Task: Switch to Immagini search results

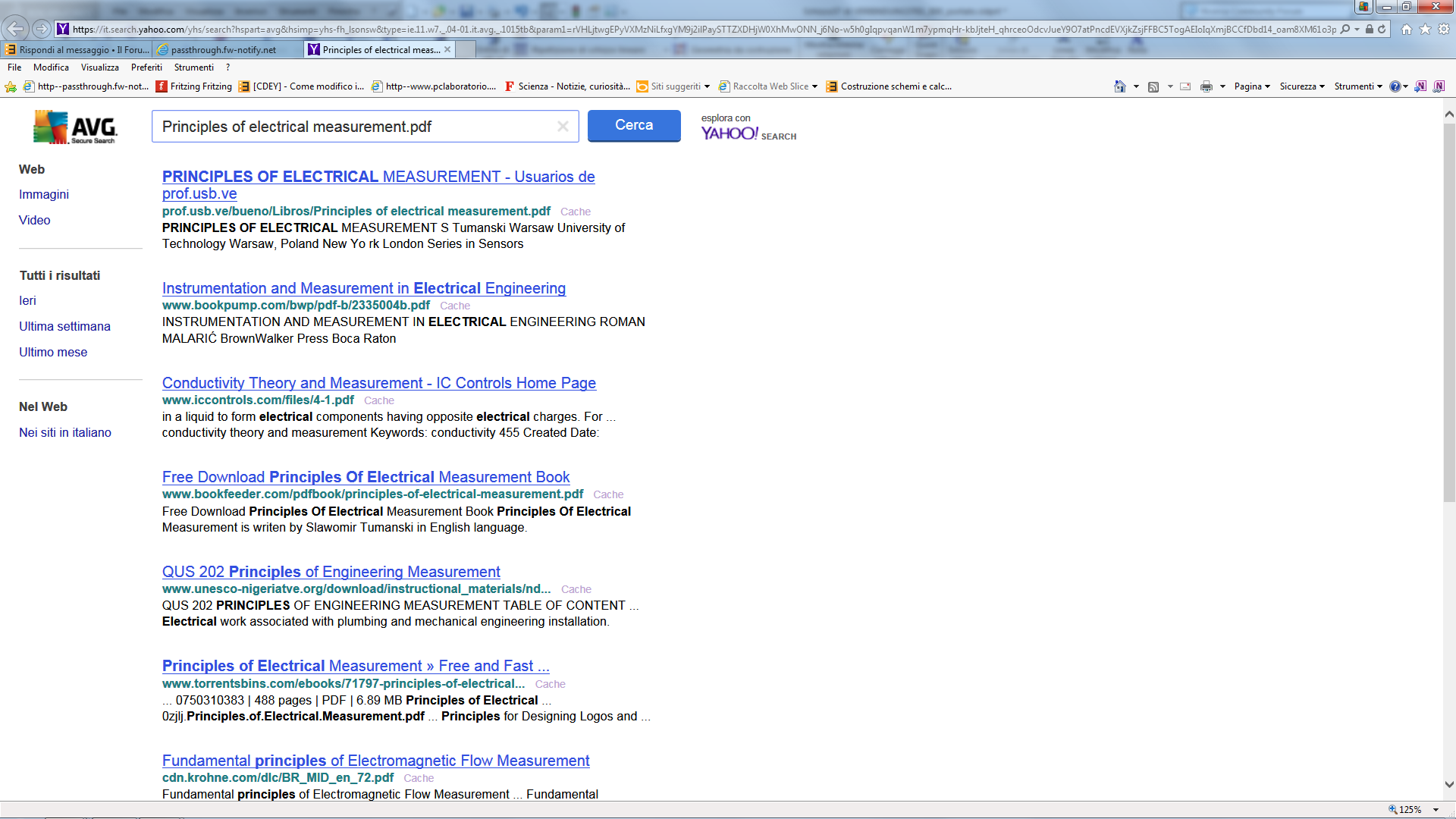Action: coord(44,194)
